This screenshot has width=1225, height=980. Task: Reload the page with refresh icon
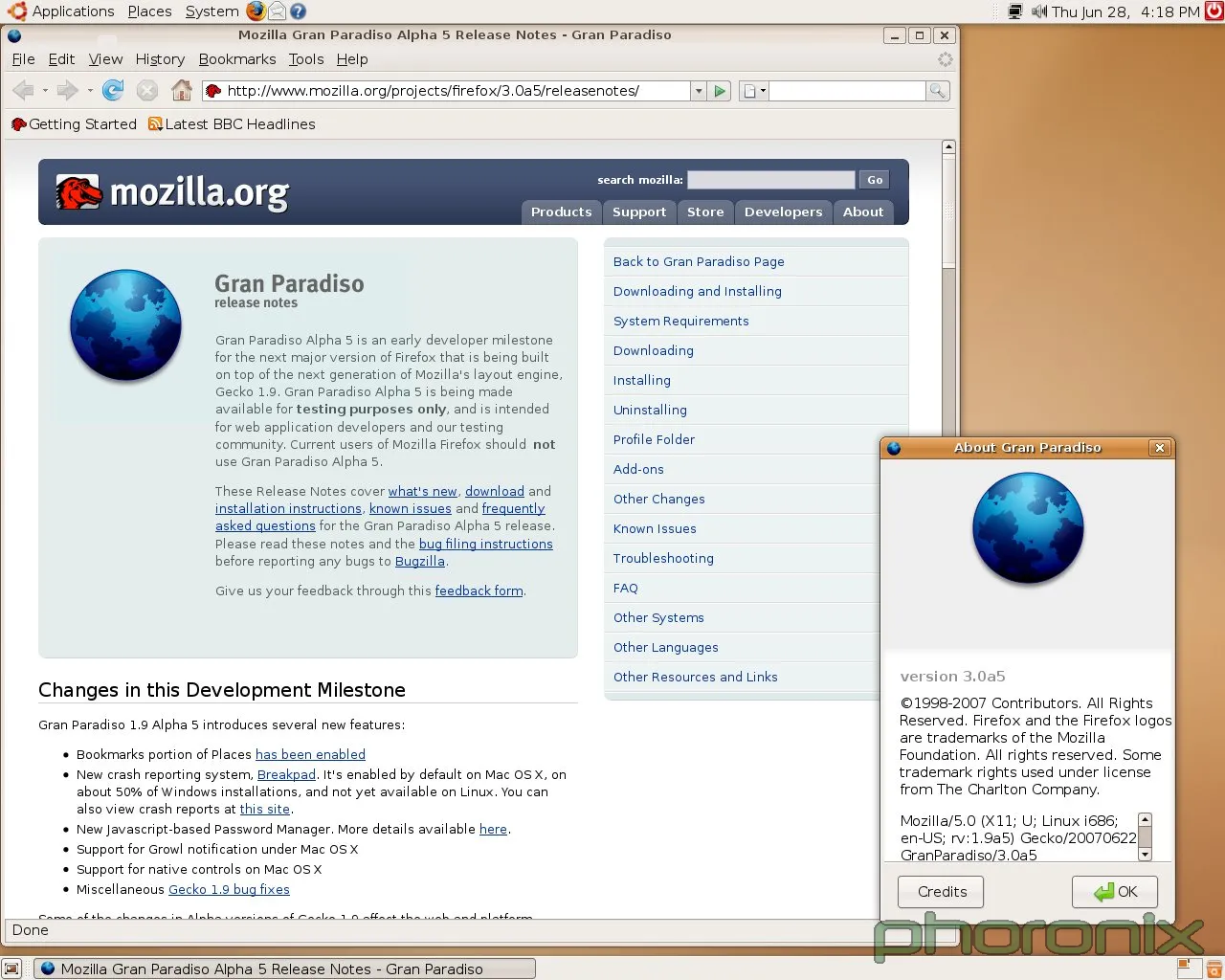tap(113, 91)
